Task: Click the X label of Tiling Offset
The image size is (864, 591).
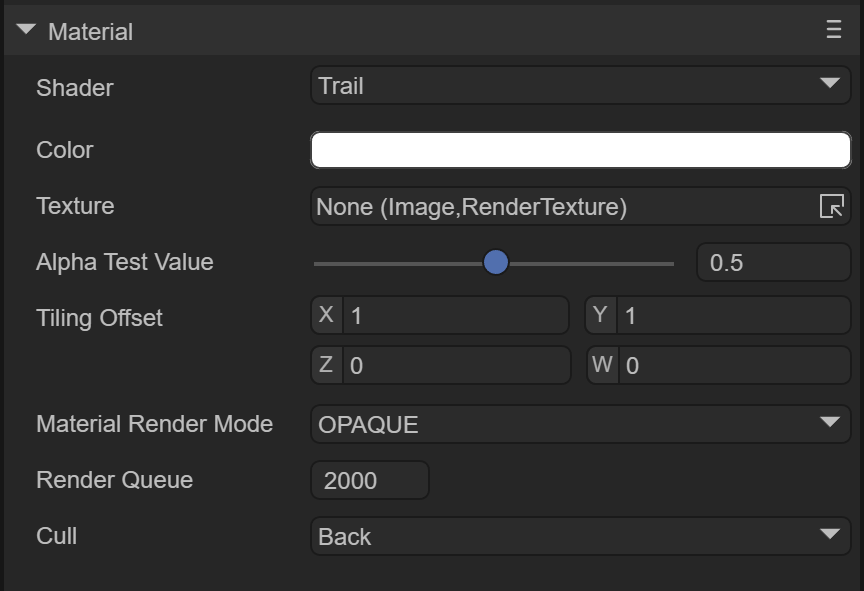Action: tap(326, 315)
